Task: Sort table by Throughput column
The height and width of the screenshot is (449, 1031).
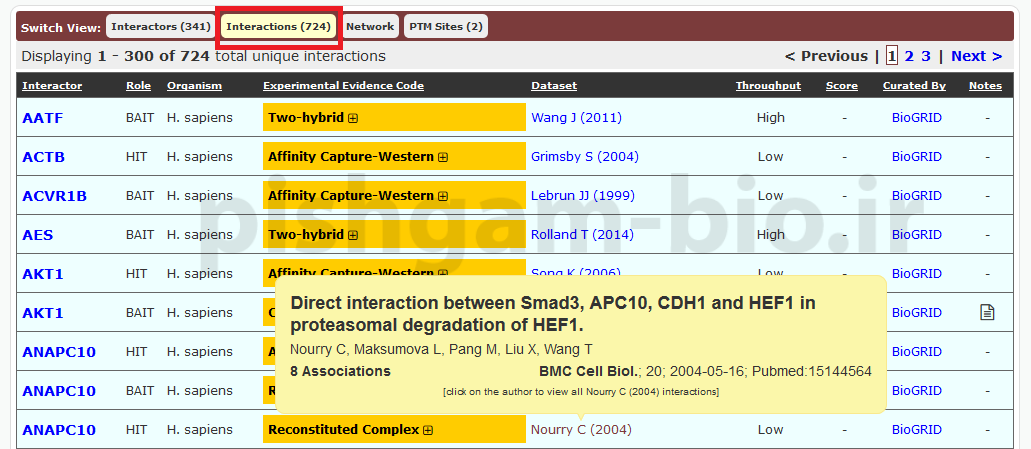Action: tap(768, 86)
